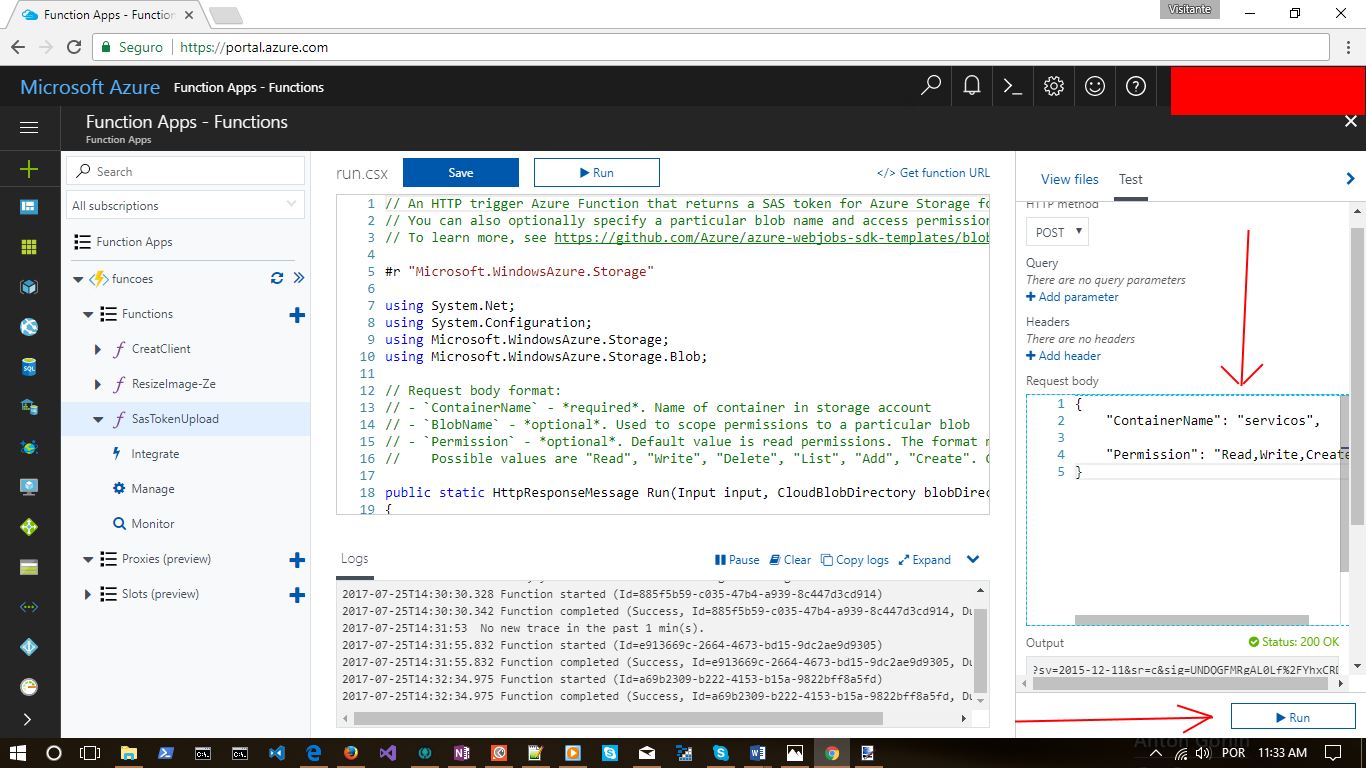Switch to the View files tab
1366x768 pixels.
pyautogui.click(x=1069, y=179)
